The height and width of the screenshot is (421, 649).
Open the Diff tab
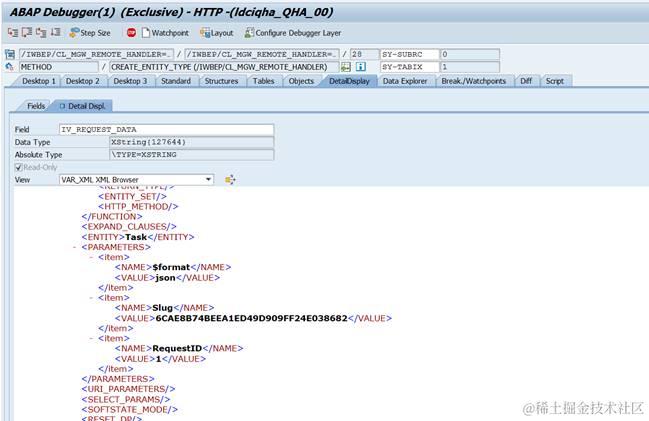coord(526,81)
